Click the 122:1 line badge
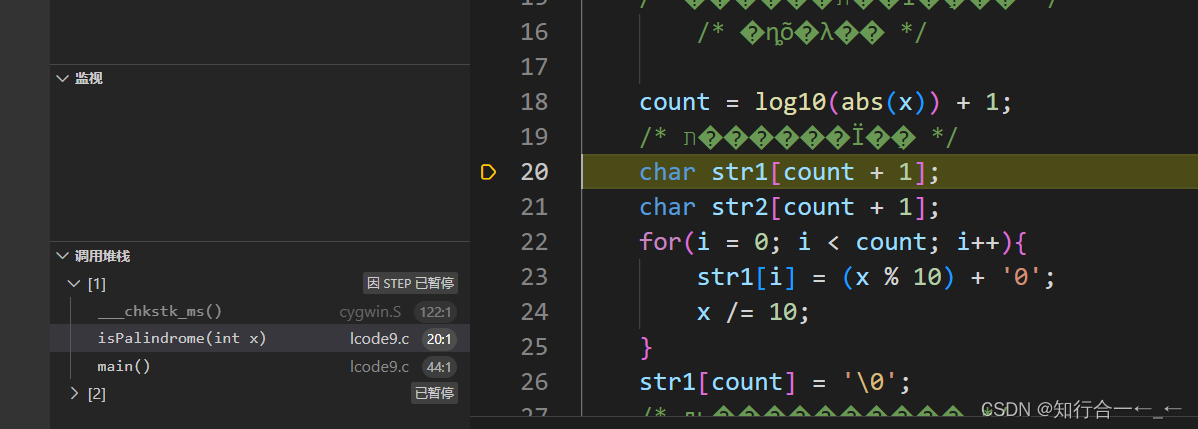 435,311
